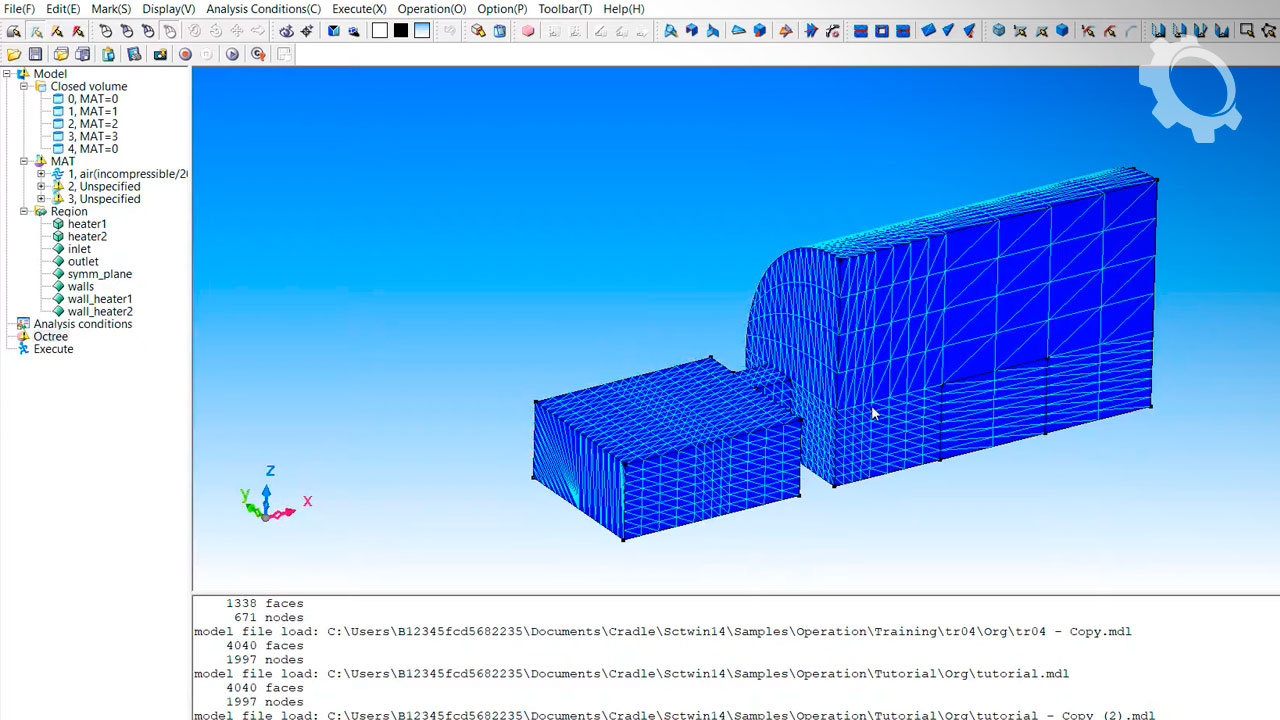Select the outlet region item
This screenshot has width=1280, height=720.
(x=83, y=262)
